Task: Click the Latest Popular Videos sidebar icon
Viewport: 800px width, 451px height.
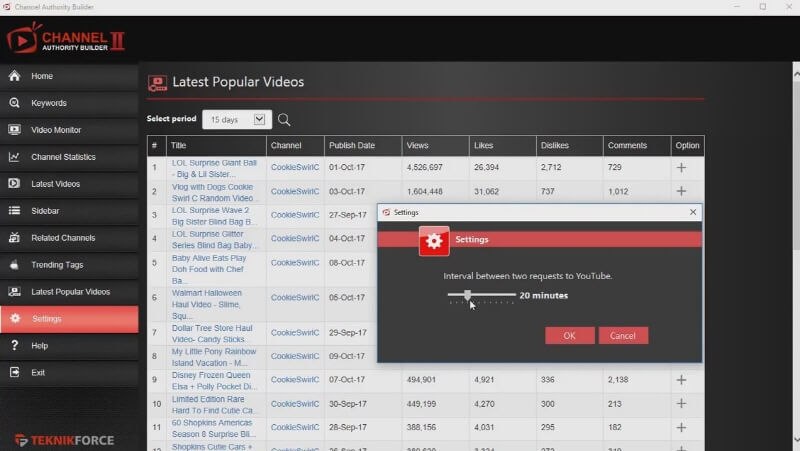Action: pos(14,291)
